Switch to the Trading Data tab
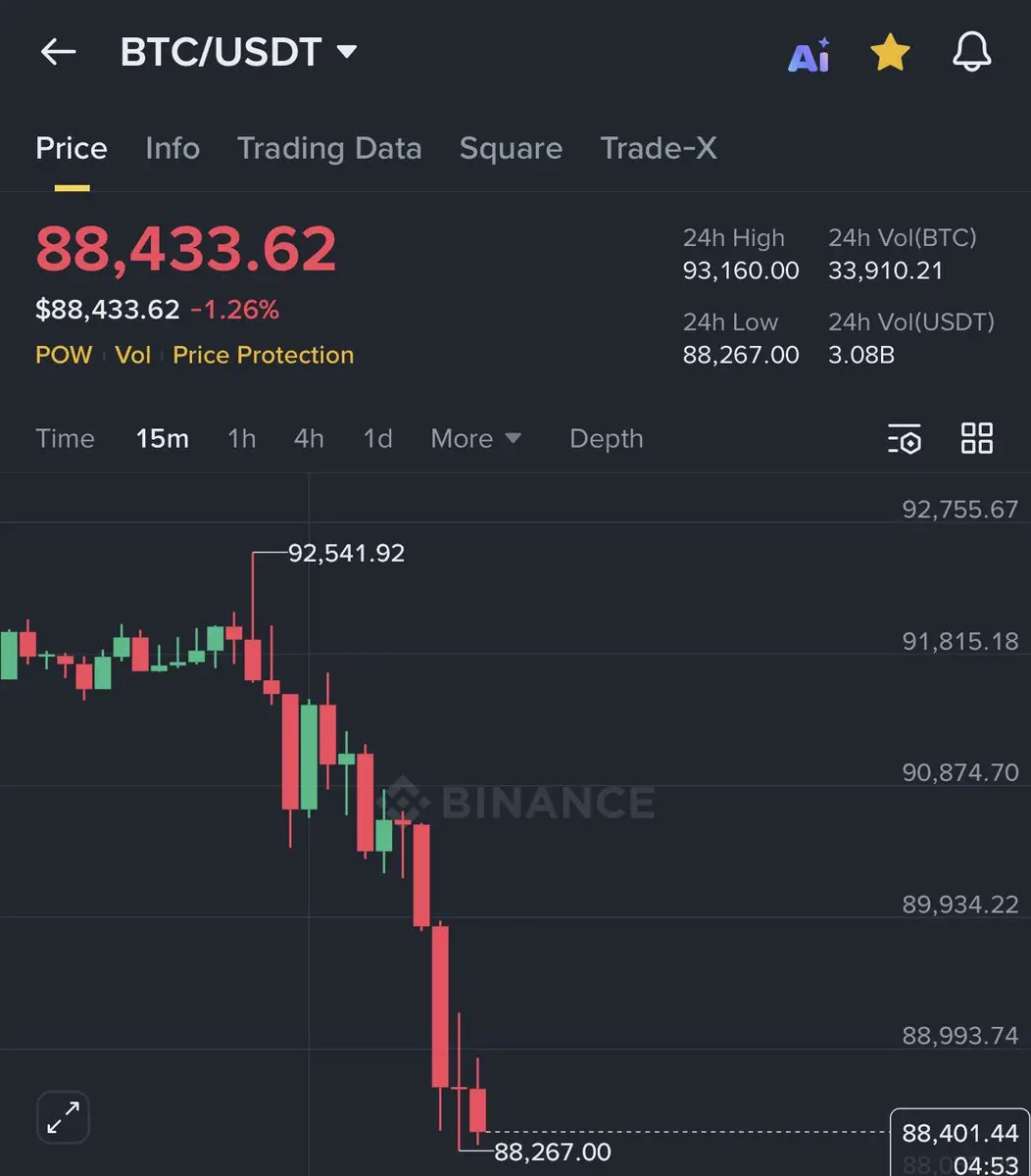The width and height of the screenshot is (1031, 1176). pos(329,148)
